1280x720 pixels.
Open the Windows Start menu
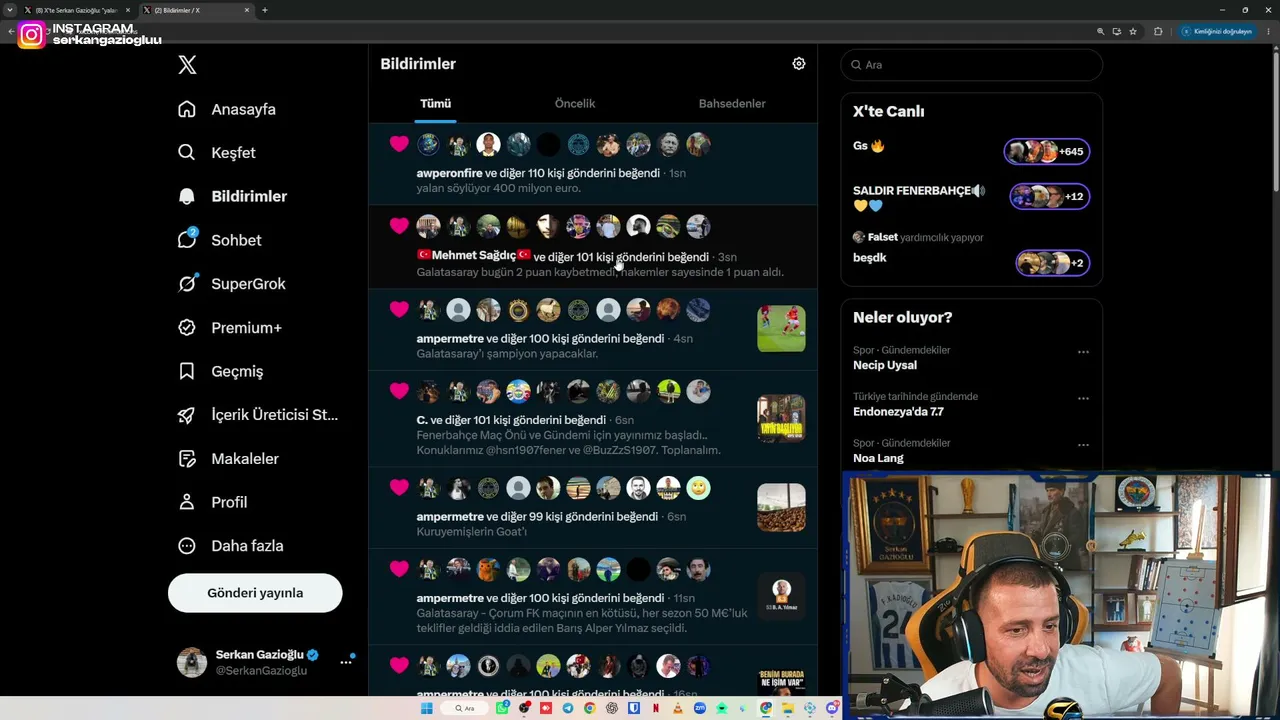point(426,708)
